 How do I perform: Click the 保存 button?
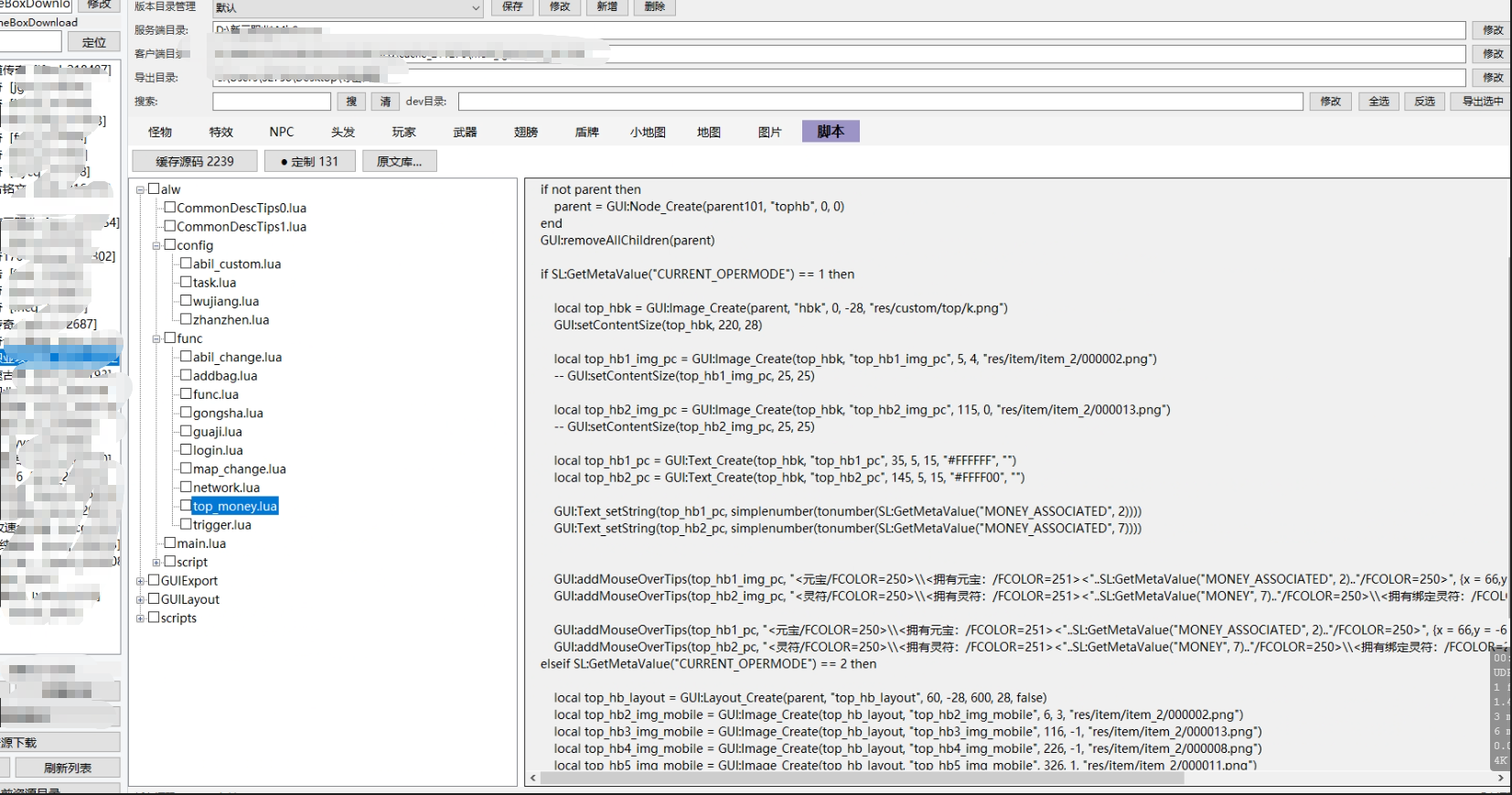512,6
